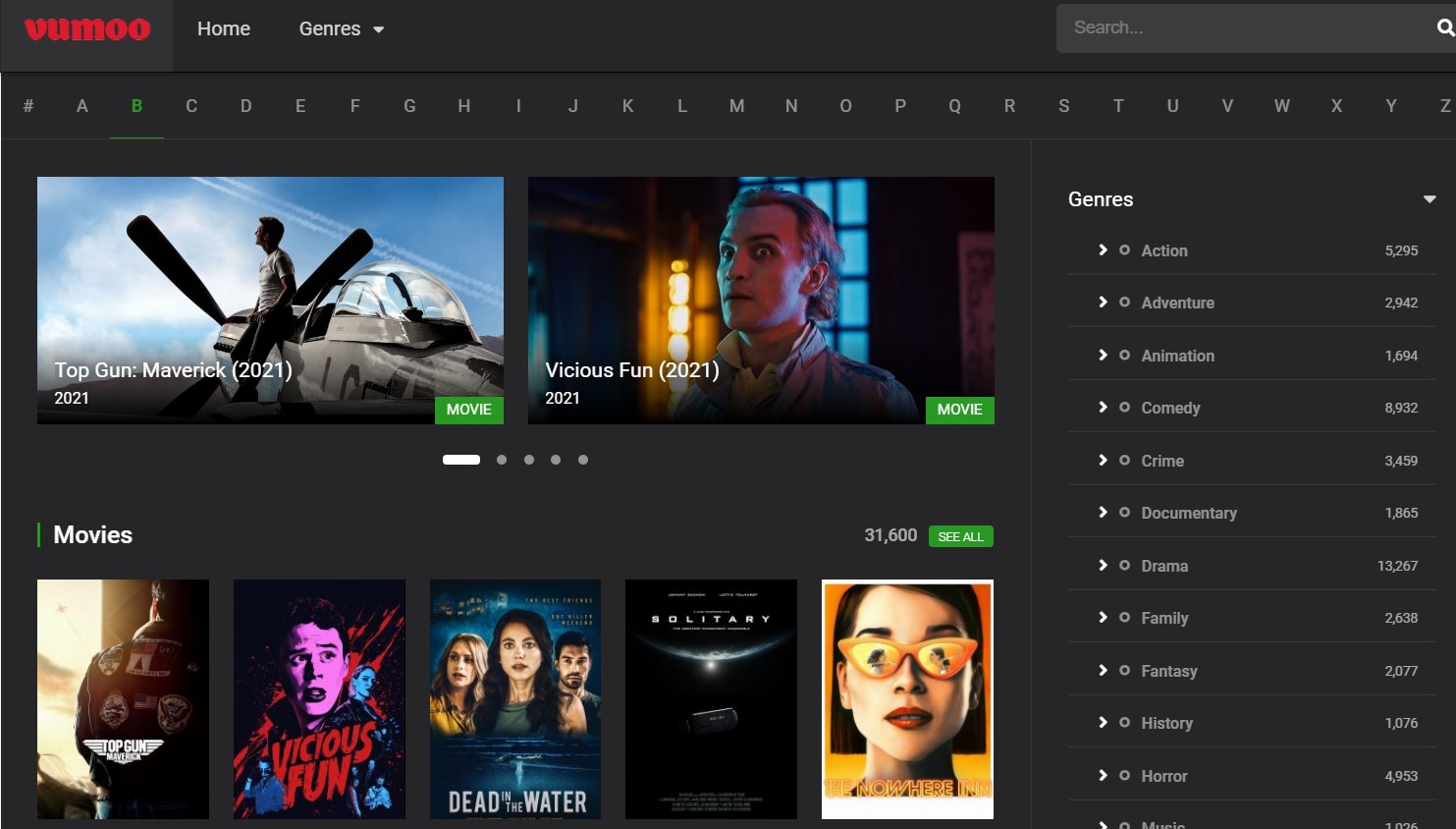Screen dimensions: 1456x829
Task: Expand the History genre chevron
Action: (1103, 722)
